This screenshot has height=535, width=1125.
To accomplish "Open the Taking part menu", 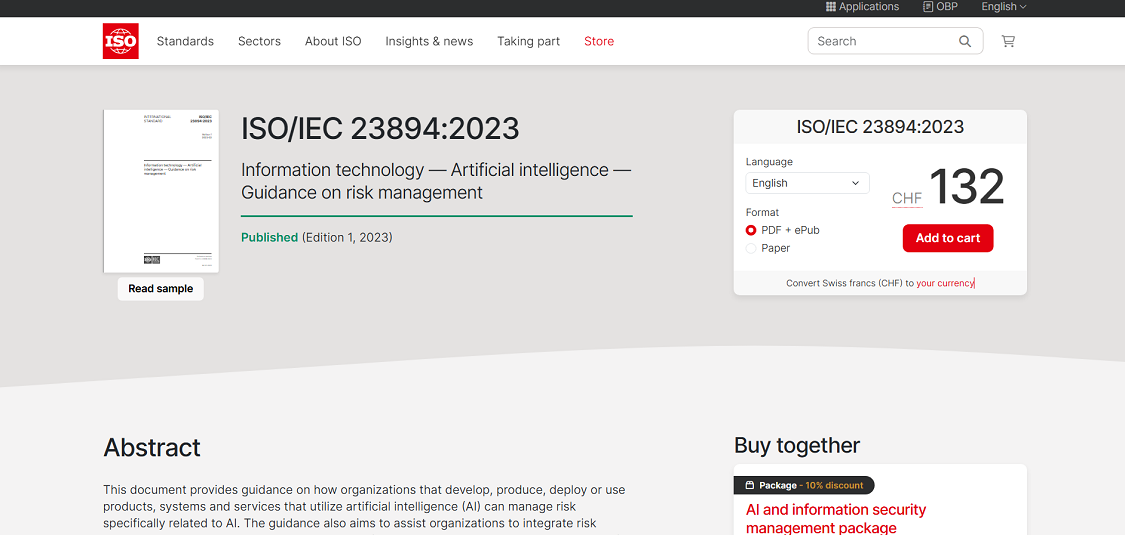I will pyautogui.click(x=529, y=42).
